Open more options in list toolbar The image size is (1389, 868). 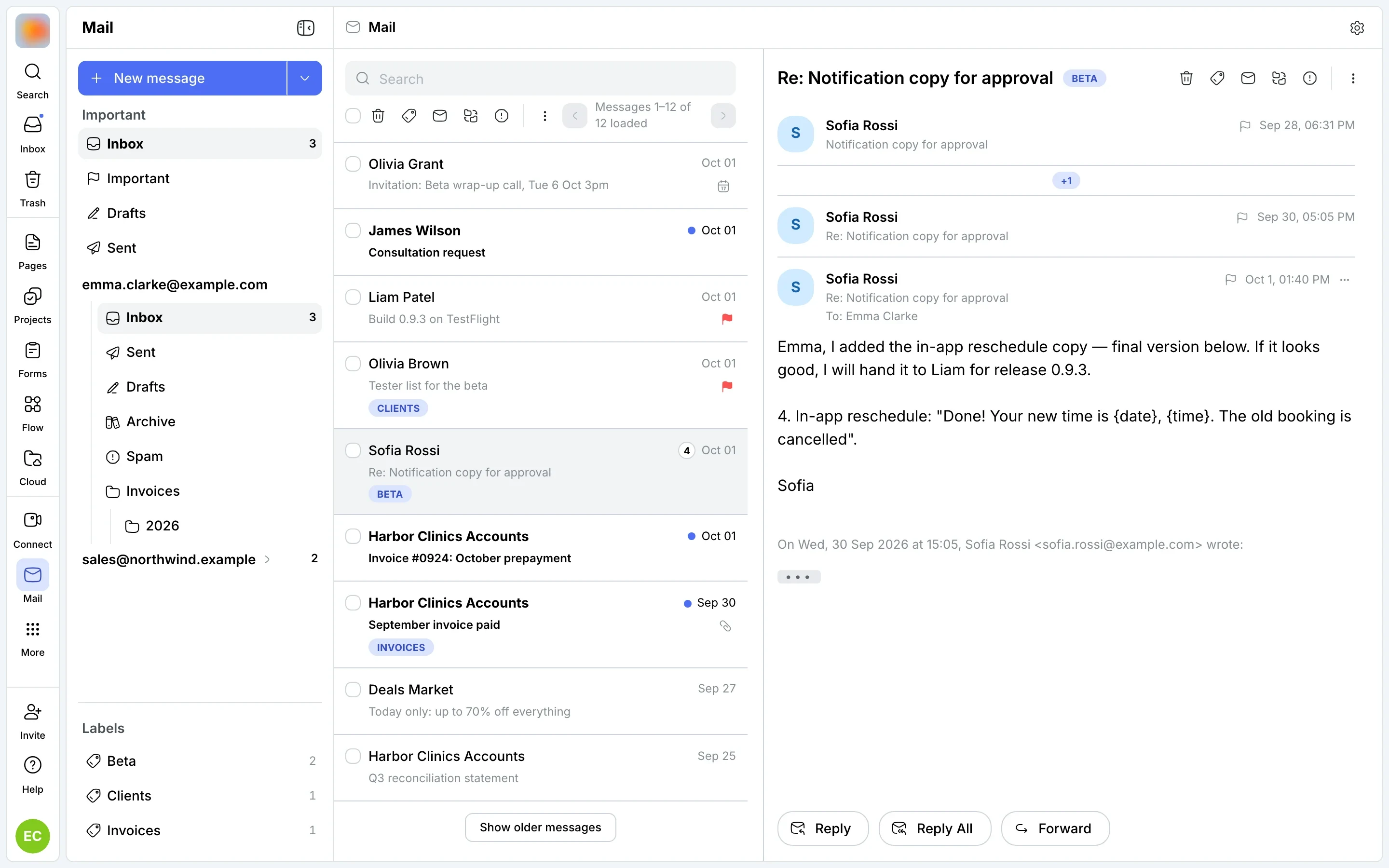click(x=545, y=116)
